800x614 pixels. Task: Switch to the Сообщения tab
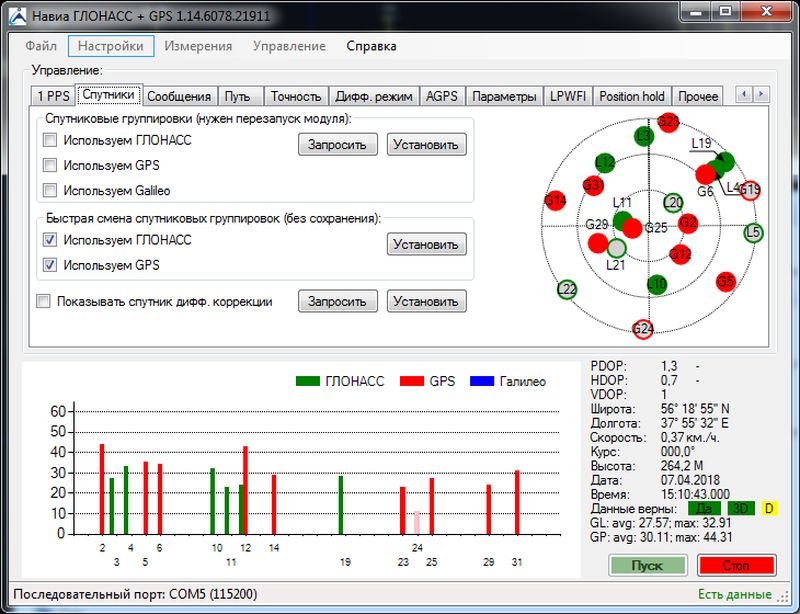(x=179, y=96)
